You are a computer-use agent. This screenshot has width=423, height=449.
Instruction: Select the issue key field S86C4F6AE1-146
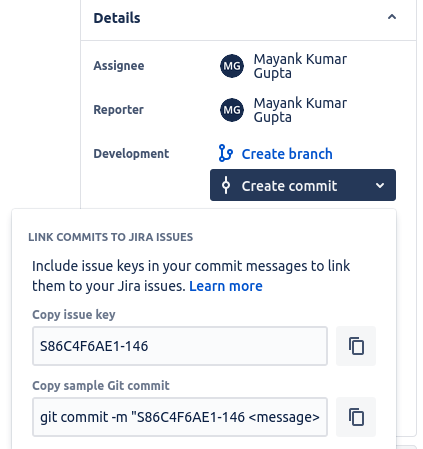point(180,346)
